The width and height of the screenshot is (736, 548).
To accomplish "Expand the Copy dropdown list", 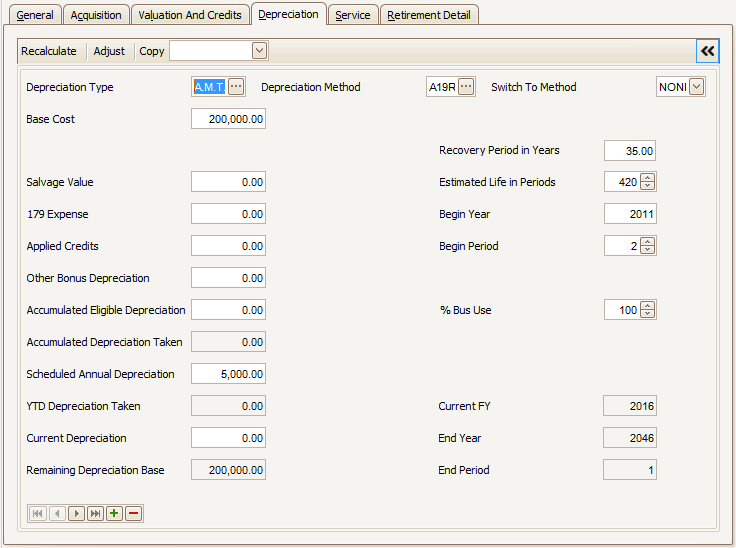I will (x=259, y=50).
